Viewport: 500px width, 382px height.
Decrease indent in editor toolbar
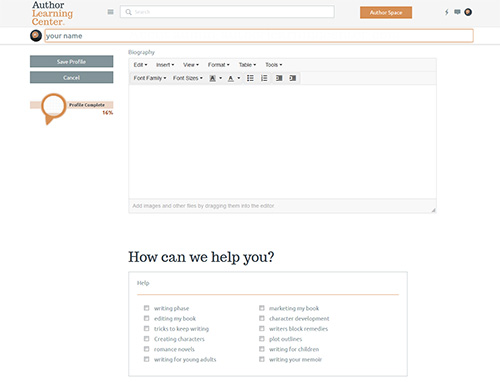279,78
